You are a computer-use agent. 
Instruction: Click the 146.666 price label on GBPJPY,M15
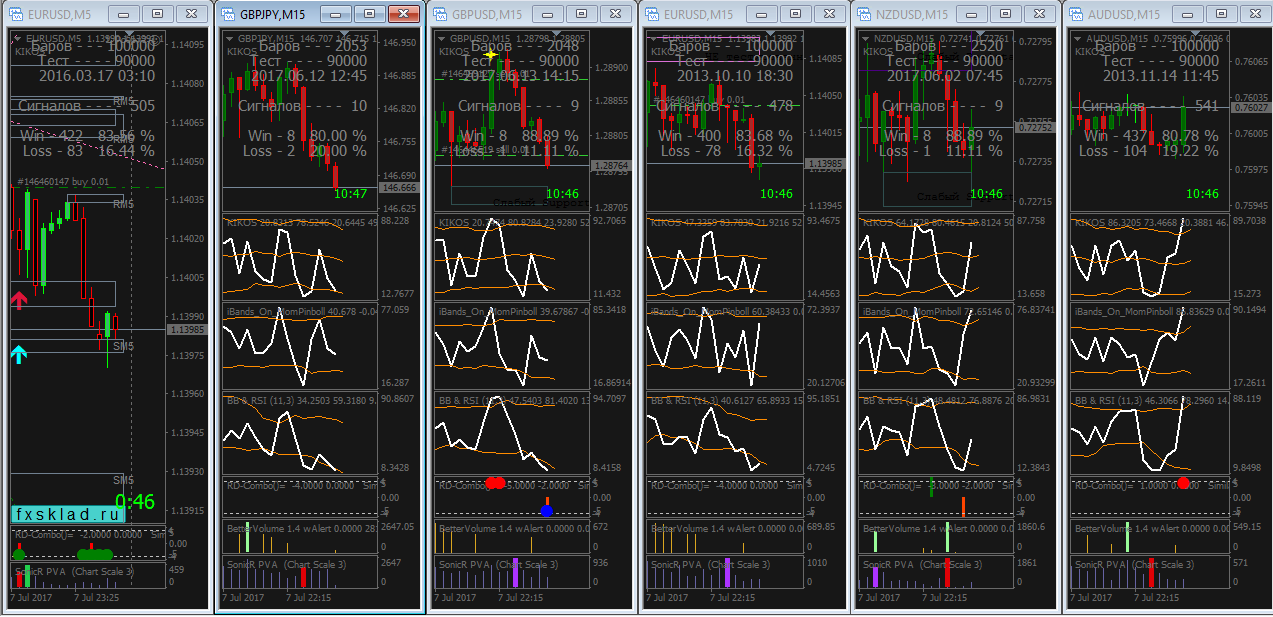coord(399,187)
